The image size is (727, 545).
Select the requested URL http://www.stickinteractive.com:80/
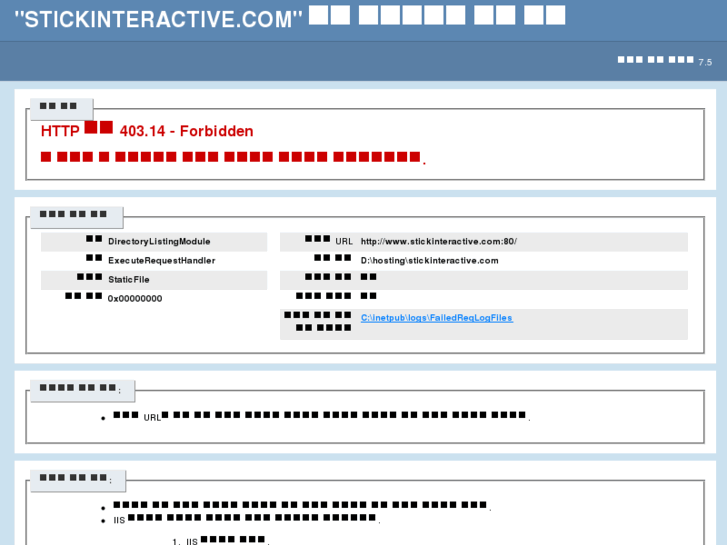click(x=439, y=241)
